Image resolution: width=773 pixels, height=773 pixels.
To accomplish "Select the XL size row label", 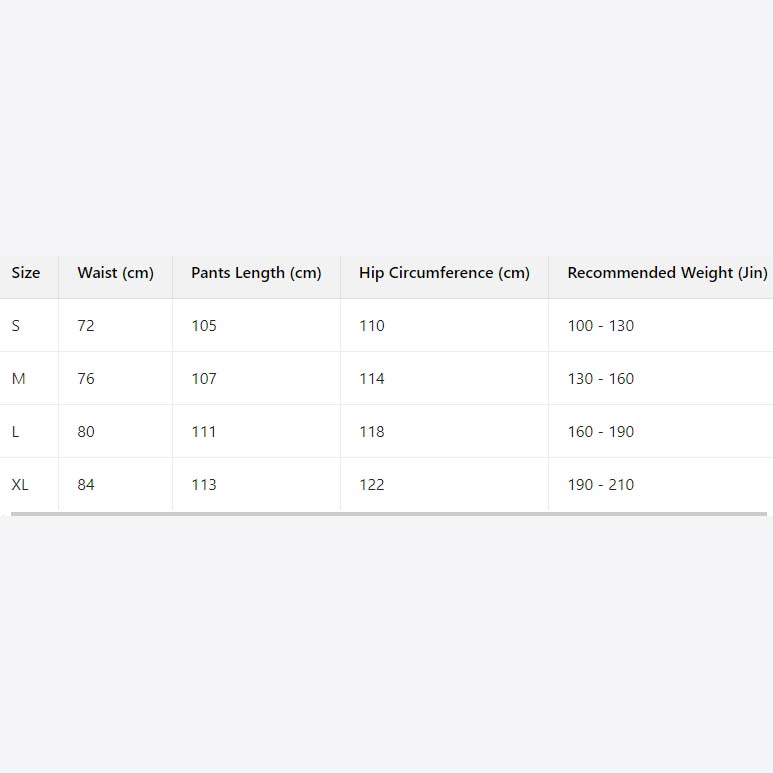I will click(x=20, y=485).
